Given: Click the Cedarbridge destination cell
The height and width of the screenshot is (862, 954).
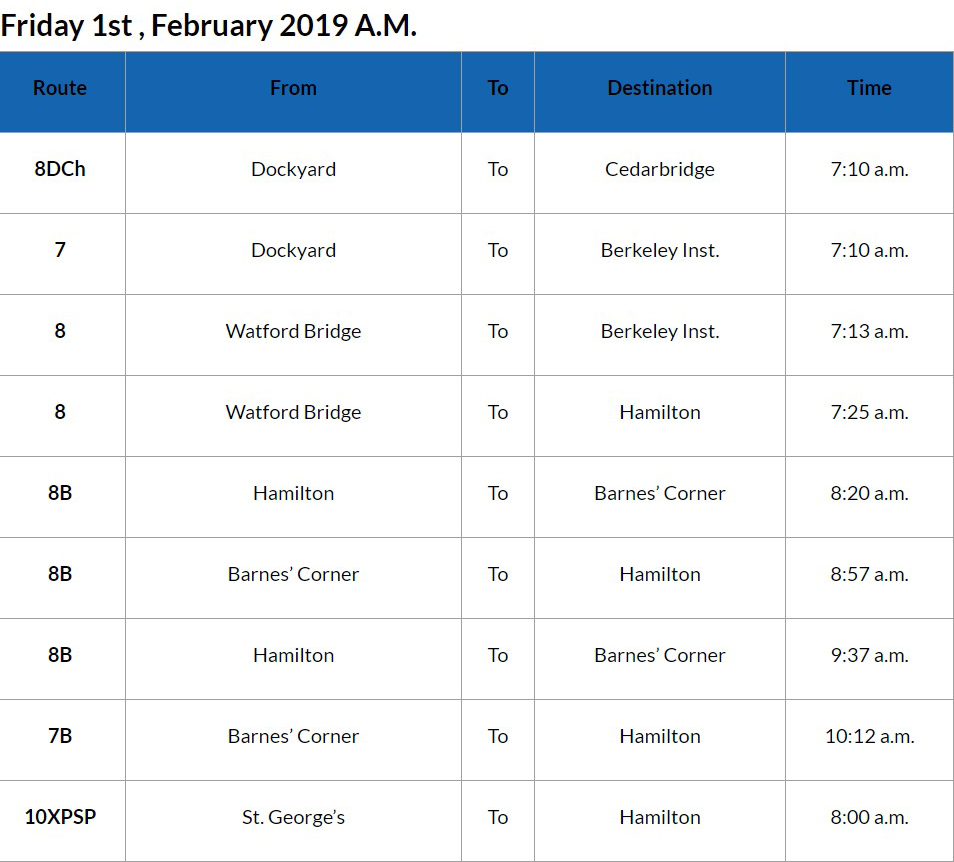Looking at the screenshot, I should coord(660,169).
